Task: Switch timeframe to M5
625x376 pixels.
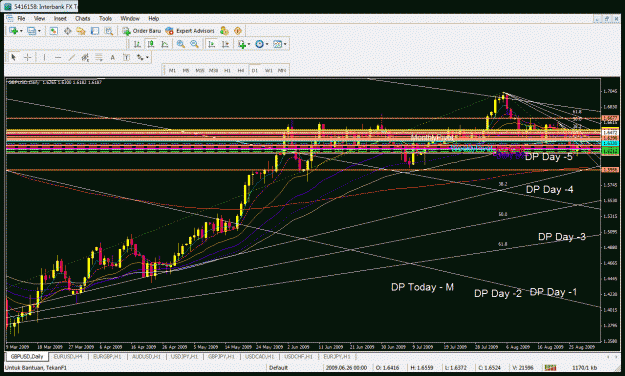Action: pyautogui.click(x=186, y=71)
